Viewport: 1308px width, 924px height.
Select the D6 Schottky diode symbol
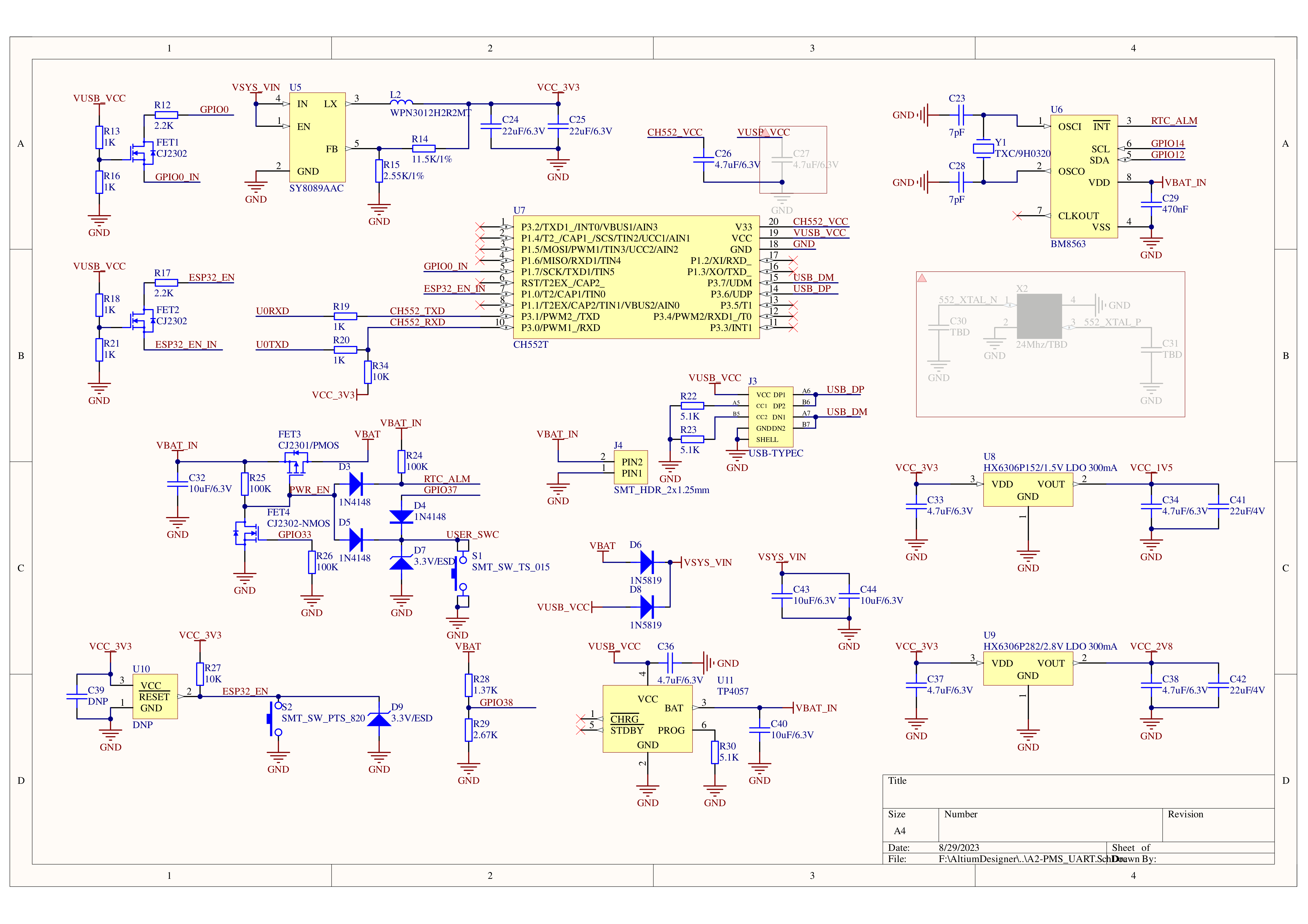tap(647, 562)
